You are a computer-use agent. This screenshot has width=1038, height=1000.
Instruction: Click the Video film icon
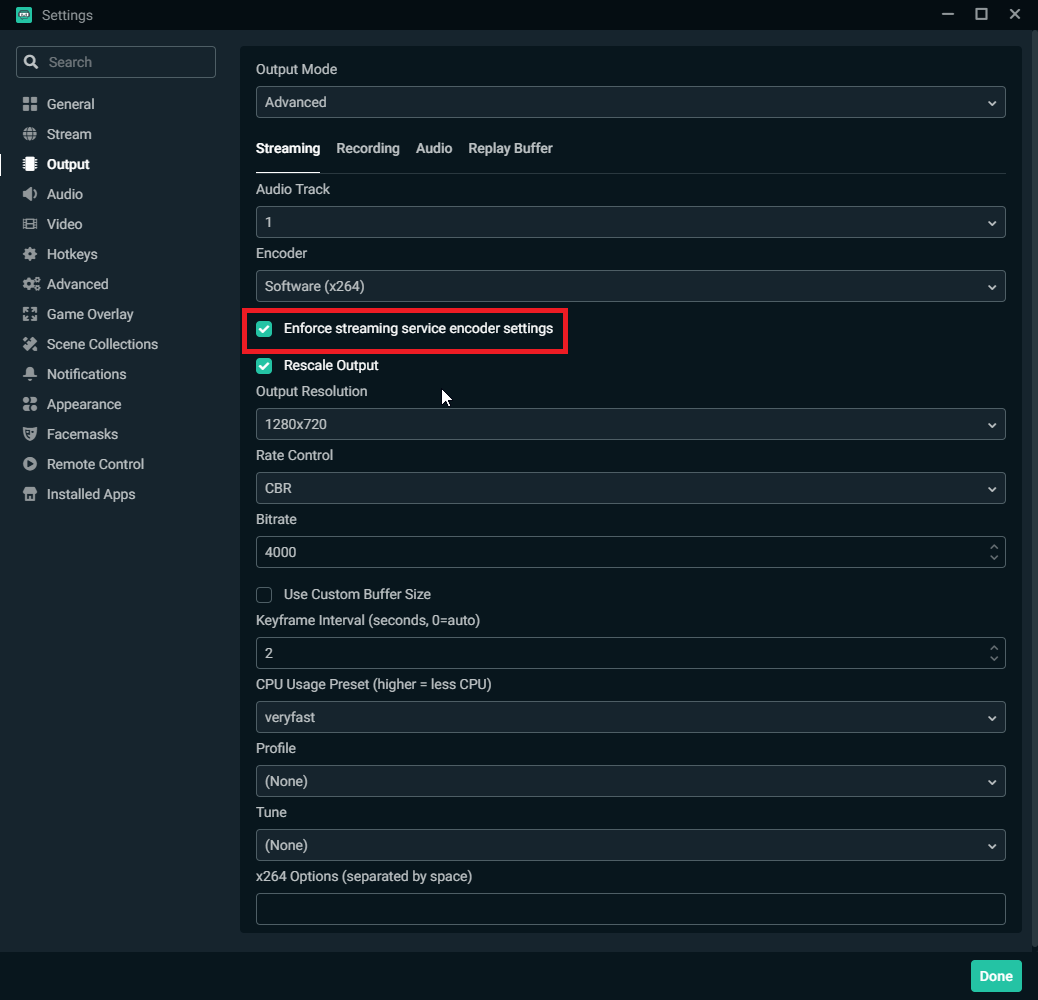pos(30,224)
